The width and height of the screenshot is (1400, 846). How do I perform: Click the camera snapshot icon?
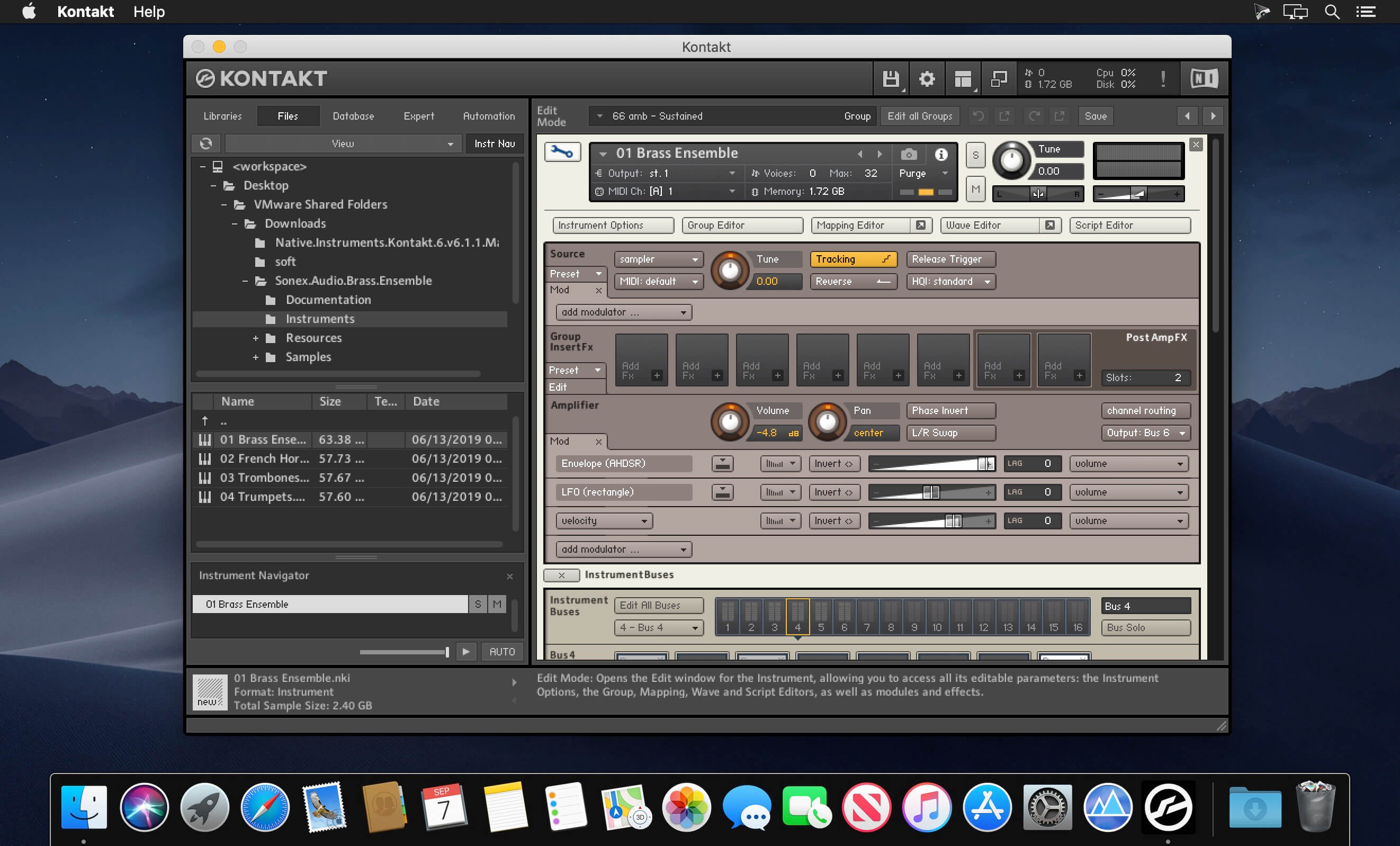909,154
